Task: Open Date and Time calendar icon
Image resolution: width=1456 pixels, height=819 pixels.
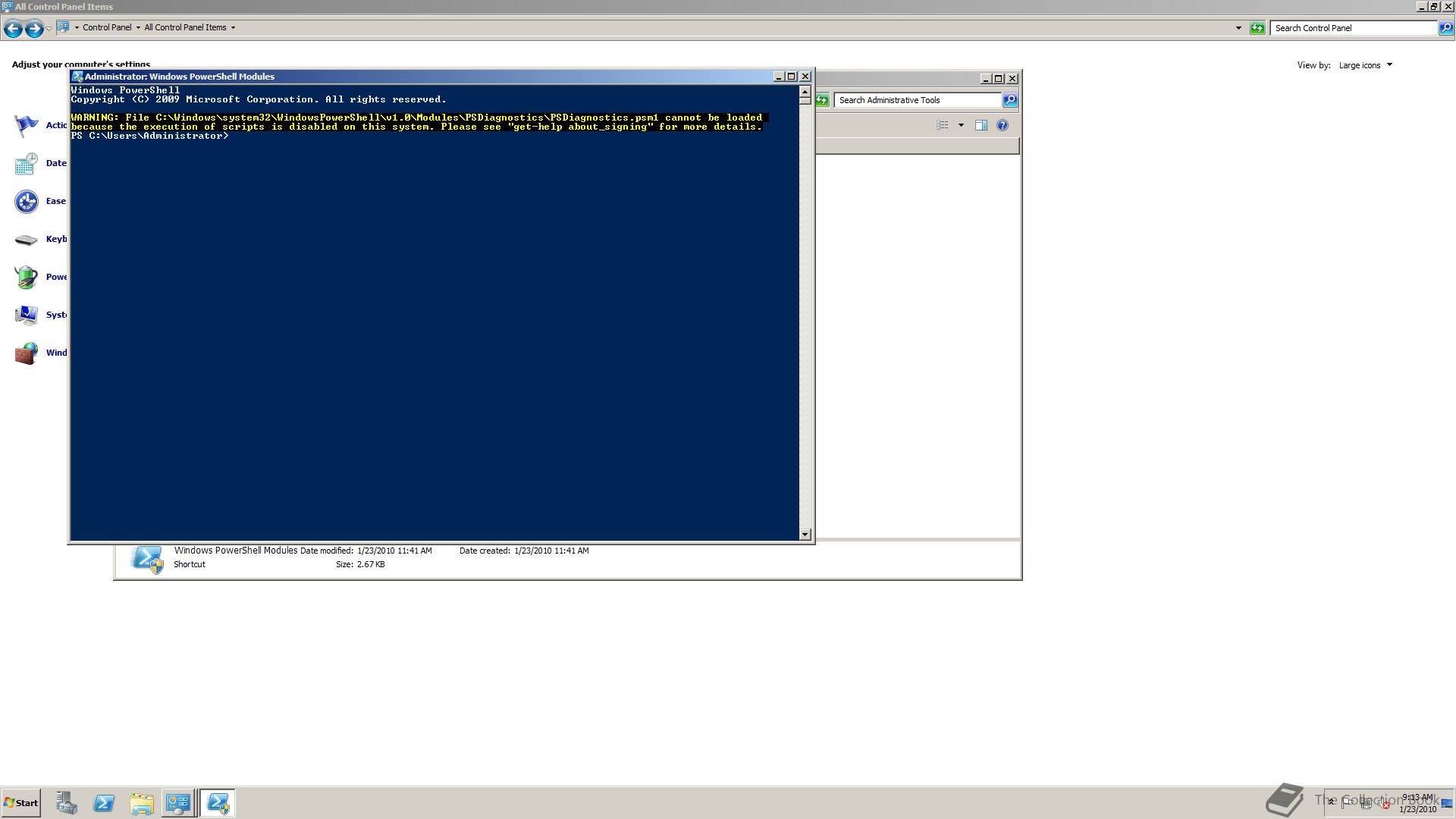Action: [x=27, y=163]
